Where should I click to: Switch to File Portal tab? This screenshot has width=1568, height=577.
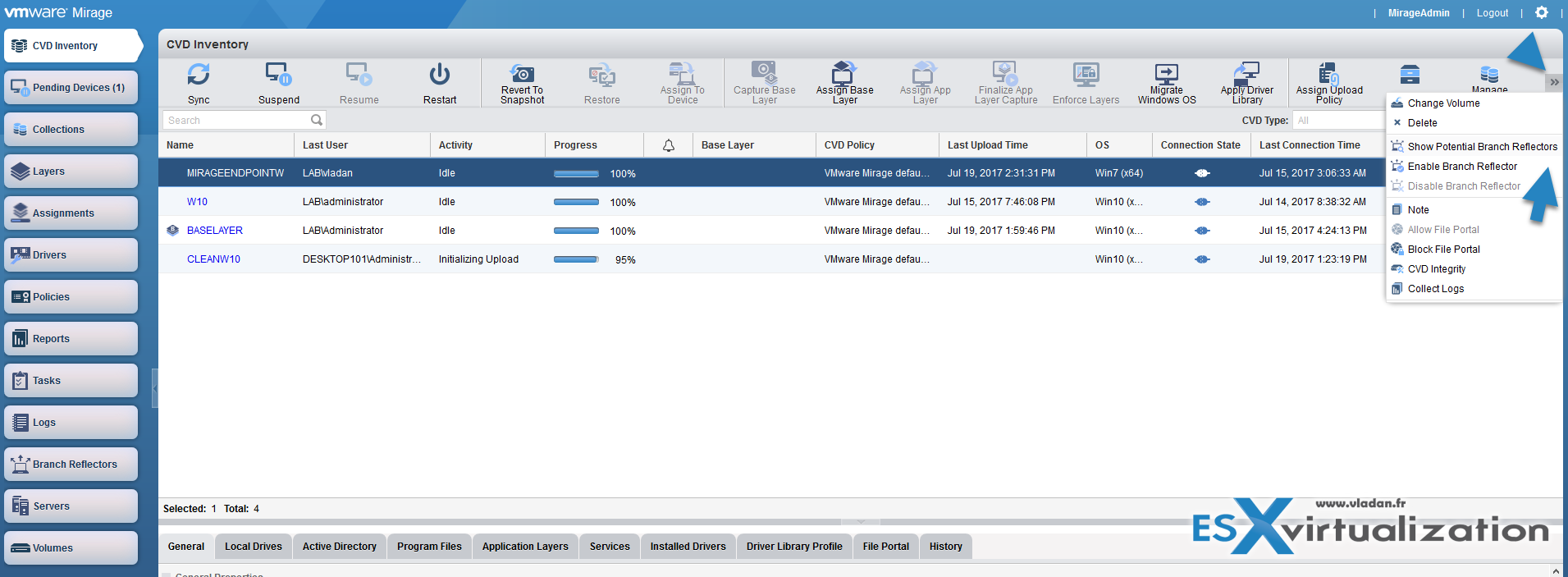coord(886,547)
